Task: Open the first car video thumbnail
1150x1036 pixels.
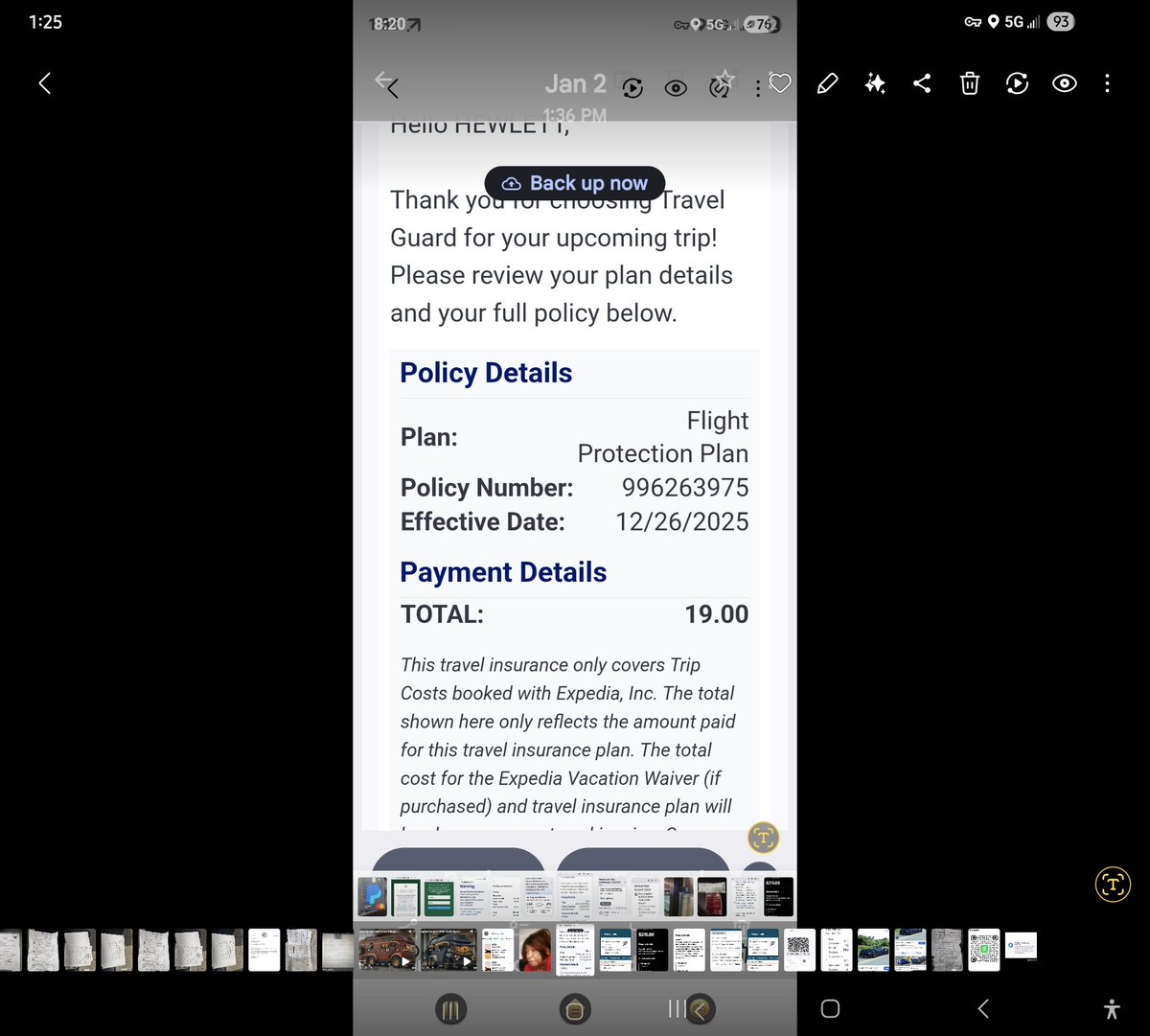Action: 387,950
